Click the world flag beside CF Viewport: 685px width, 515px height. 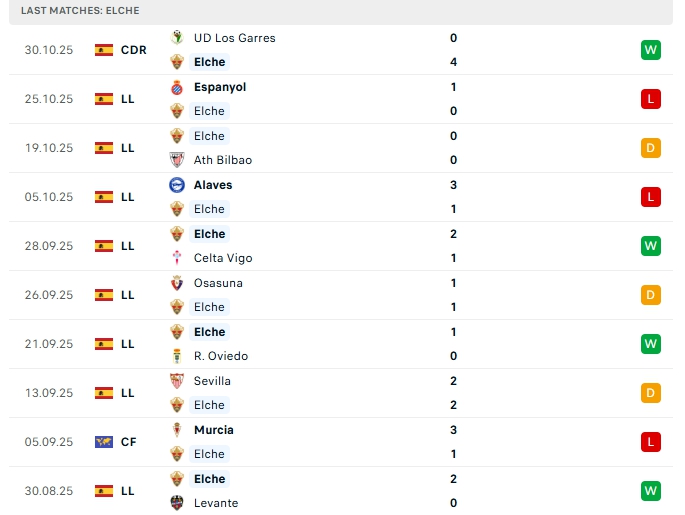[104, 442]
